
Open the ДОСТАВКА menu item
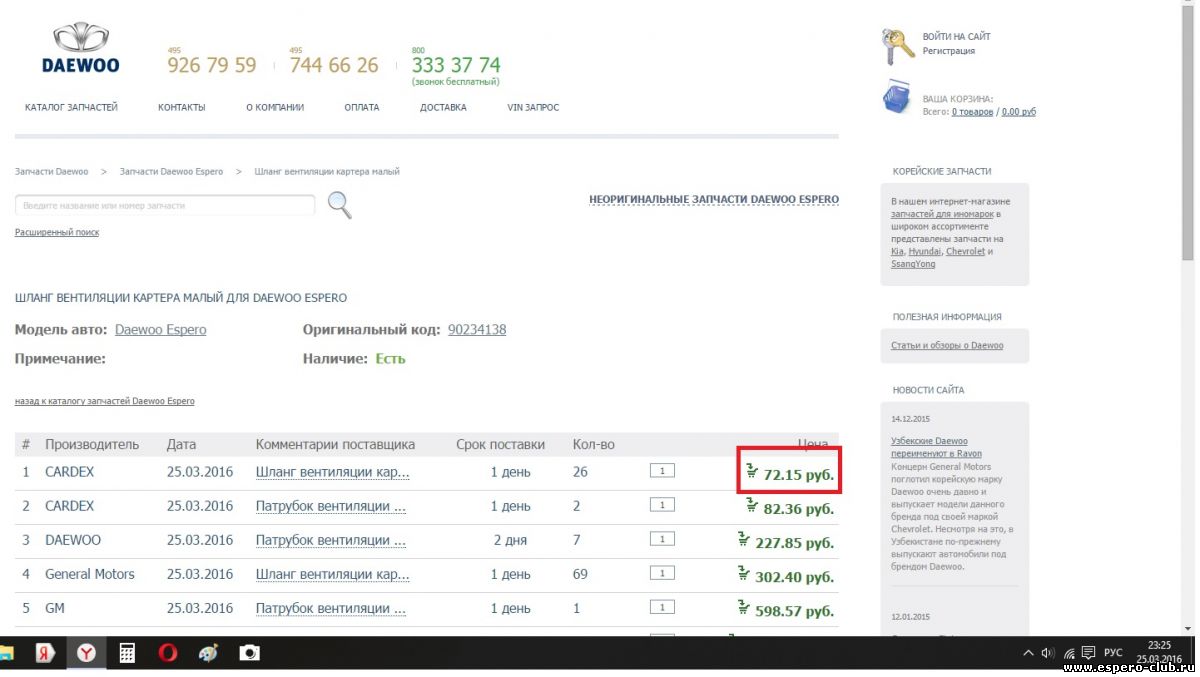click(443, 107)
